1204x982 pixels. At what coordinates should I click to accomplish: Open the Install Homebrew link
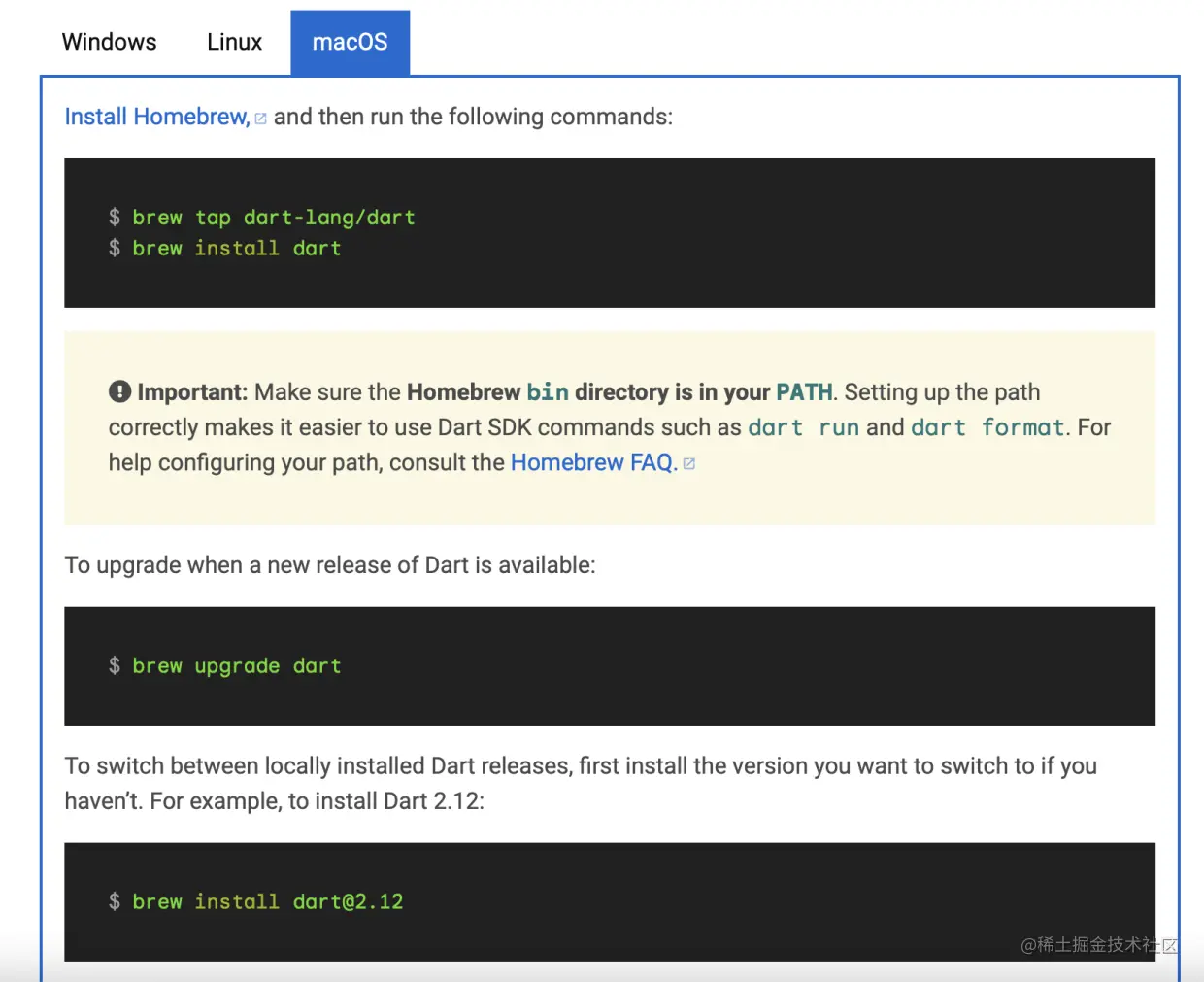click(x=156, y=117)
